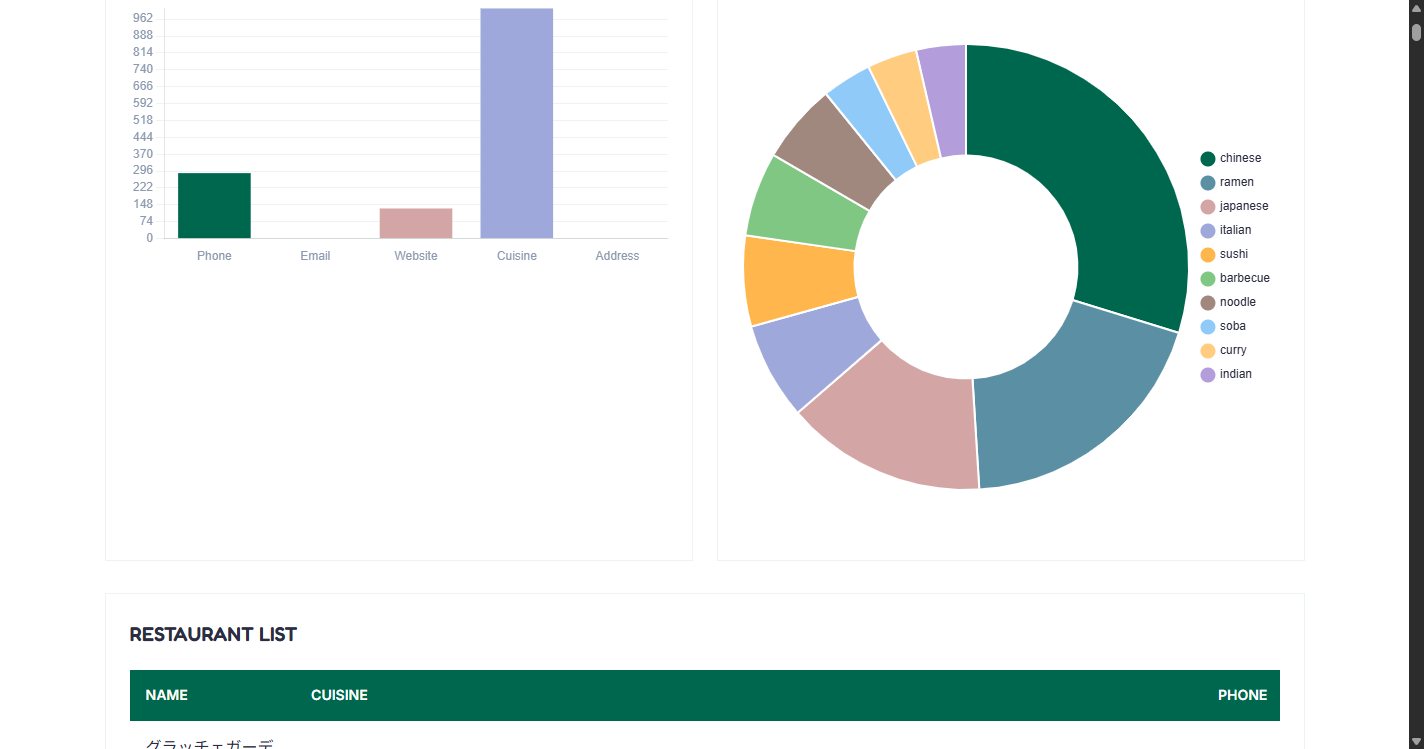Sort by the CUISINE column header

click(x=339, y=695)
